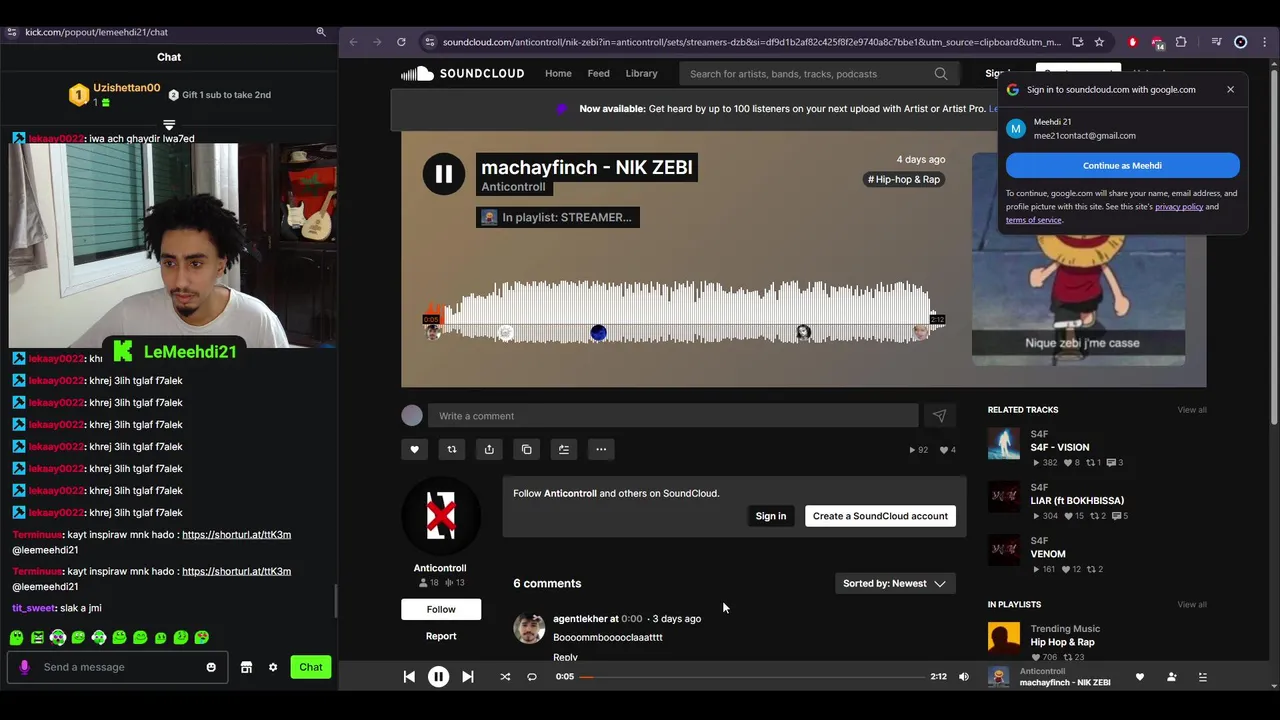Click the SoundCloud URL address bar

751,42
